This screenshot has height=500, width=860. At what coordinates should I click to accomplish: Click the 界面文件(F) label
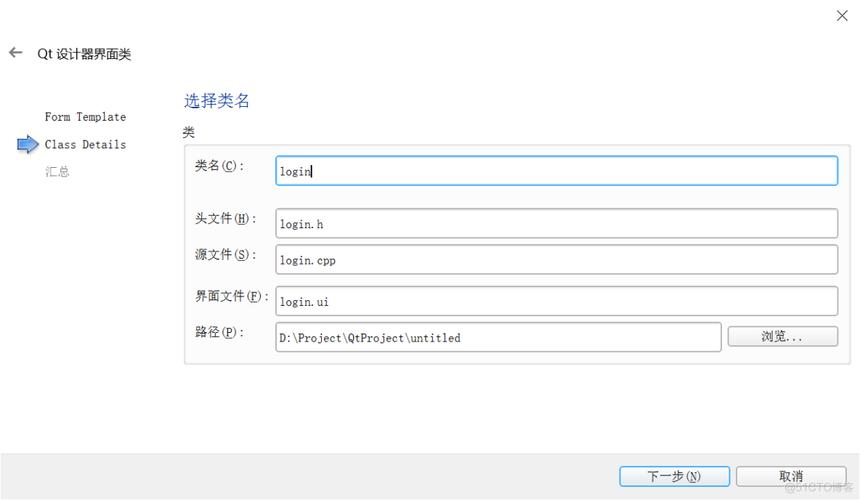[x=231, y=296]
